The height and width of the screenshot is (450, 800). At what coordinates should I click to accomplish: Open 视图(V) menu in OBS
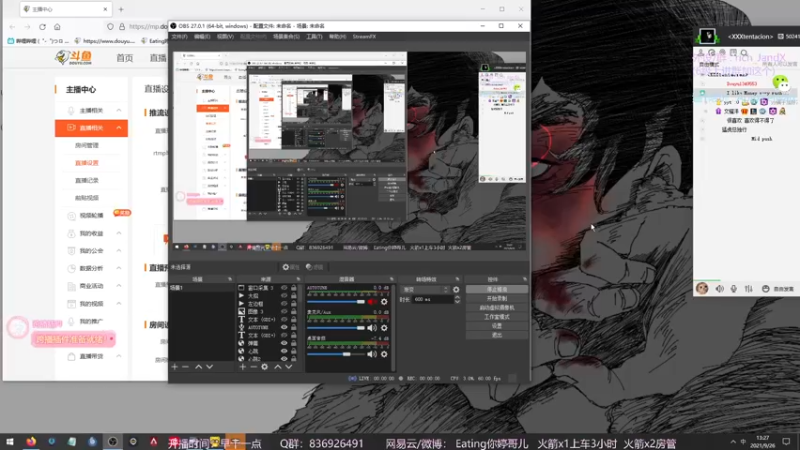[225, 37]
